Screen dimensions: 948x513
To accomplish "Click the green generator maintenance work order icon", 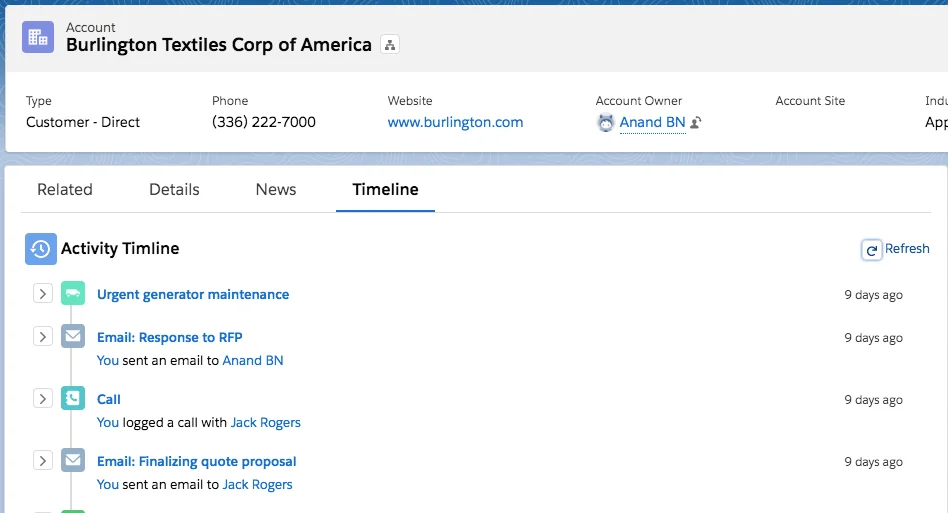I will point(73,294).
